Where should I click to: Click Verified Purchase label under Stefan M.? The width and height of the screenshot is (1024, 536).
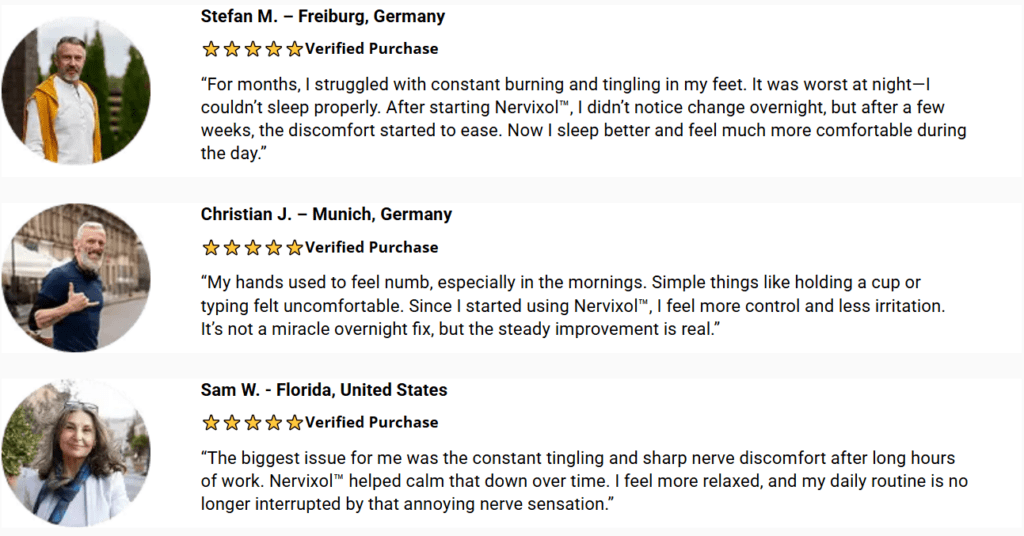tap(372, 49)
